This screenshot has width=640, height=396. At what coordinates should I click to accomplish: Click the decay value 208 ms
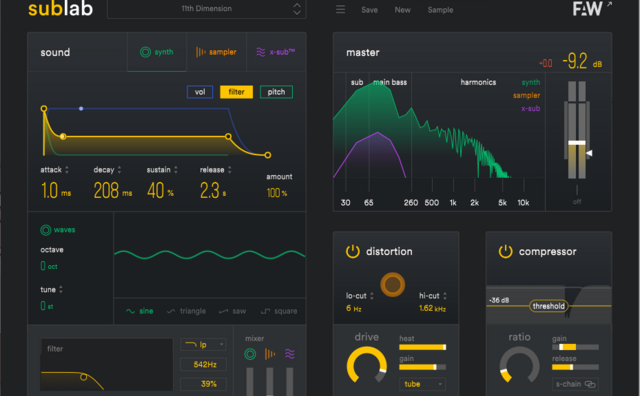click(x=113, y=191)
